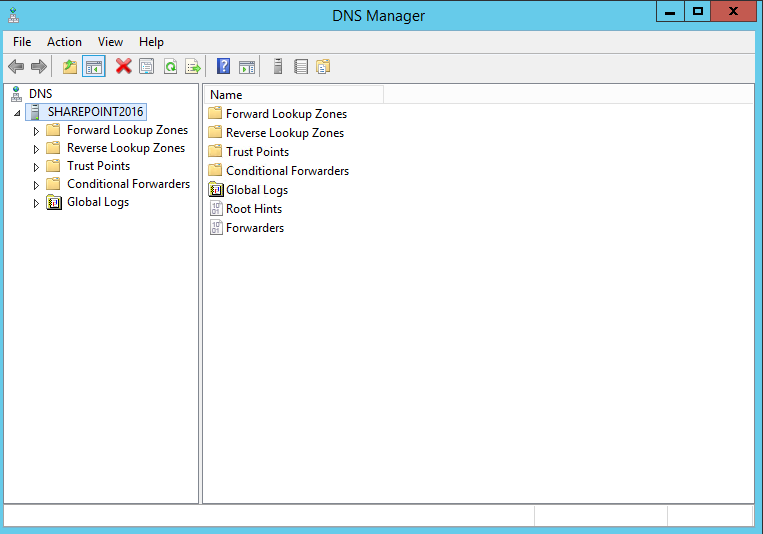Select the DNS root node icon
Viewport: 763px width, 534px height.
(17, 93)
